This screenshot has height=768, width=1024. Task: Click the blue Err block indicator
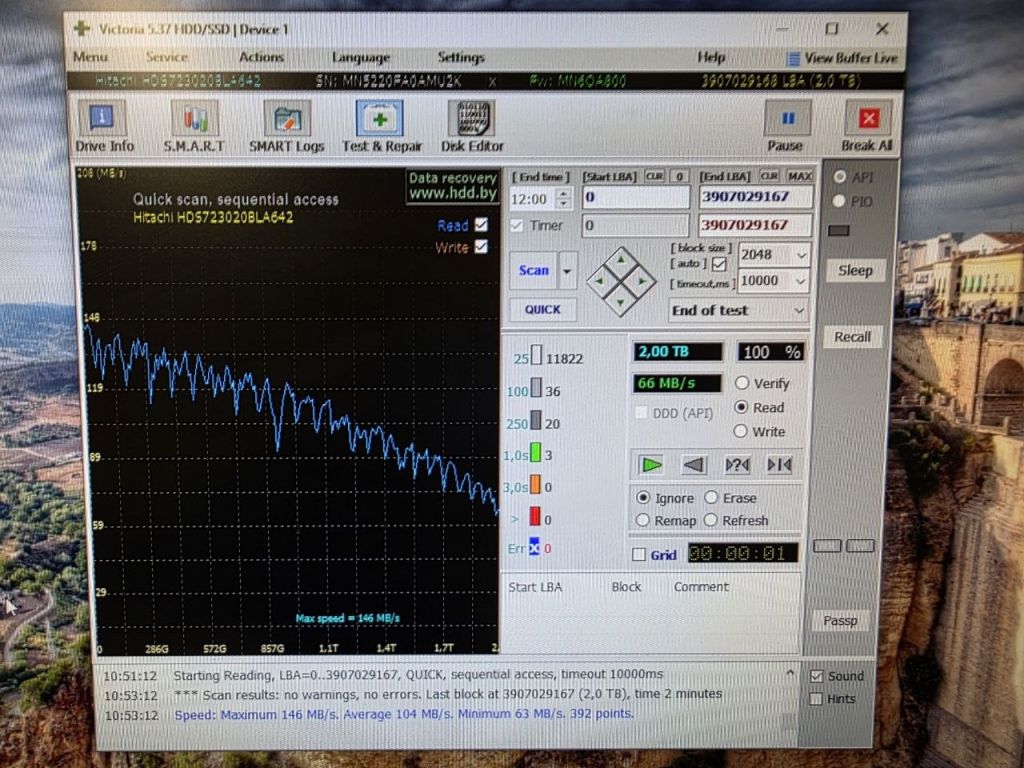point(534,547)
